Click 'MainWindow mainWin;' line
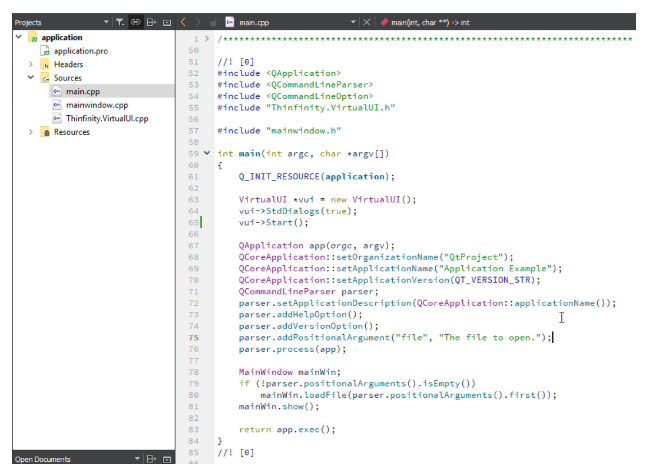652x470 pixels. tap(289, 372)
